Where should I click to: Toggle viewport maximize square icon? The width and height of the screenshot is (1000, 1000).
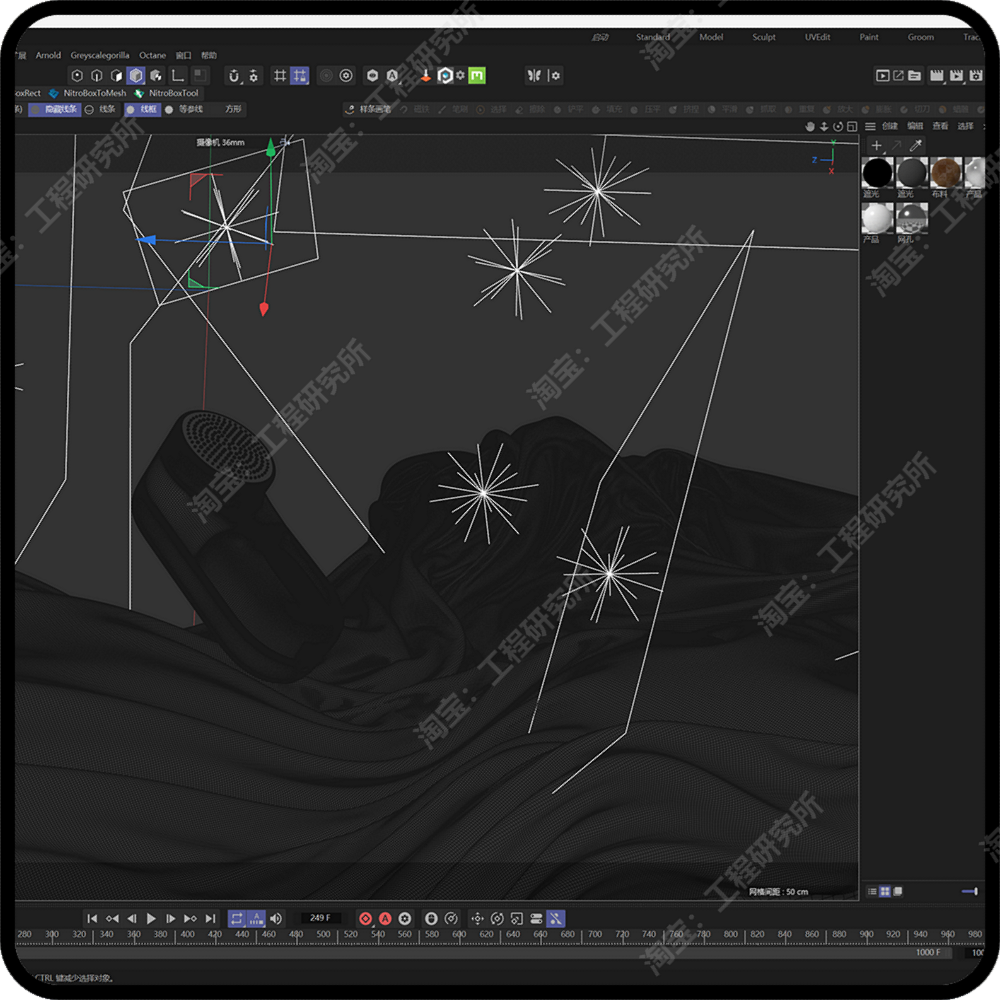click(x=852, y=127)
